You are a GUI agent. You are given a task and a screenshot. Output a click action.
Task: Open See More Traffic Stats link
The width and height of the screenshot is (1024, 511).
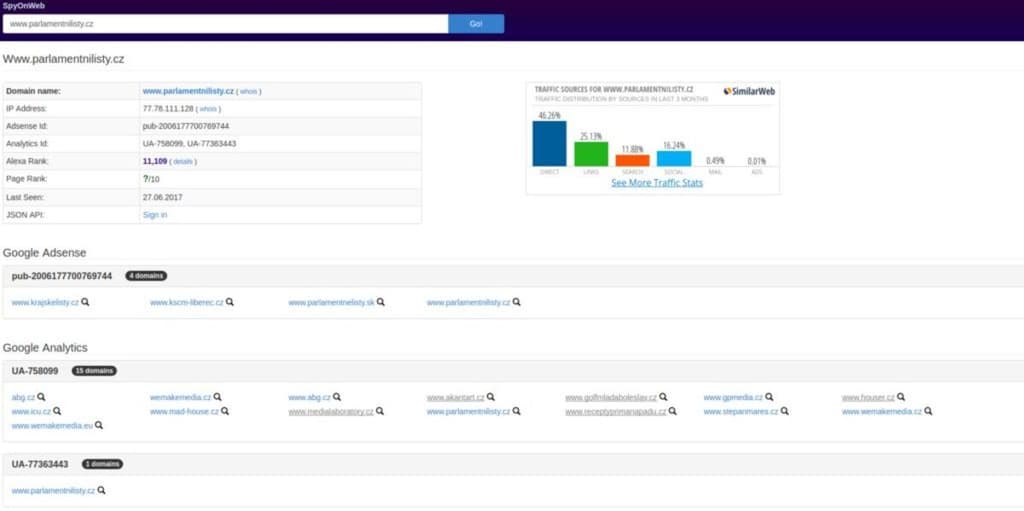(x=657, y=183)
